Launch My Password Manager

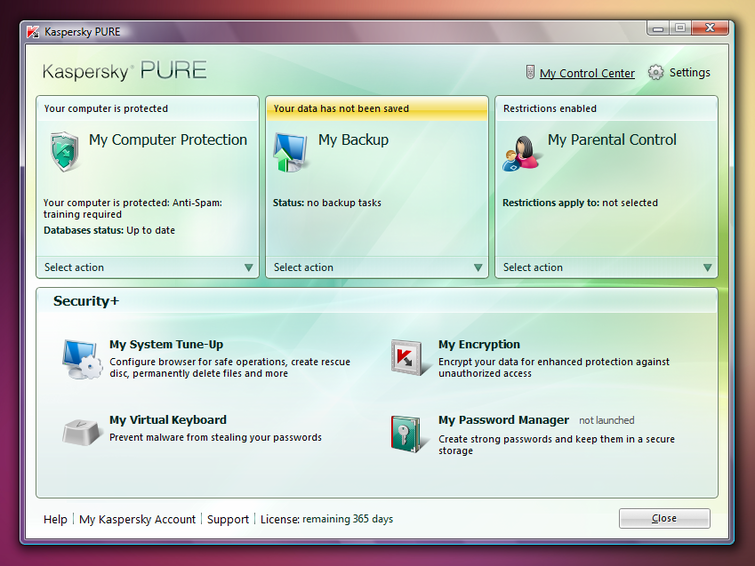point(504,420)
